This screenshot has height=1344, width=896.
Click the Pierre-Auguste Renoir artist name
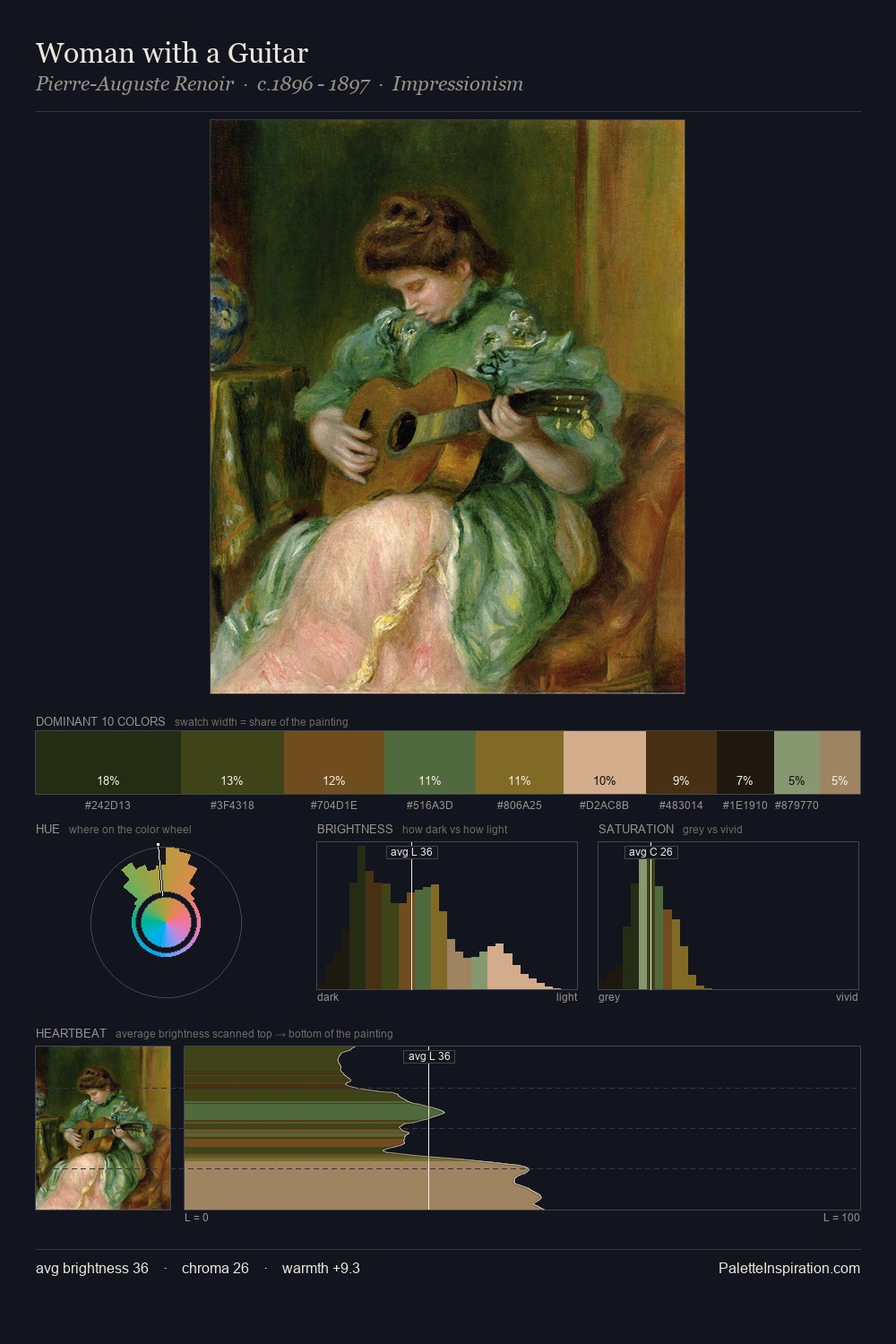point(134,84)
